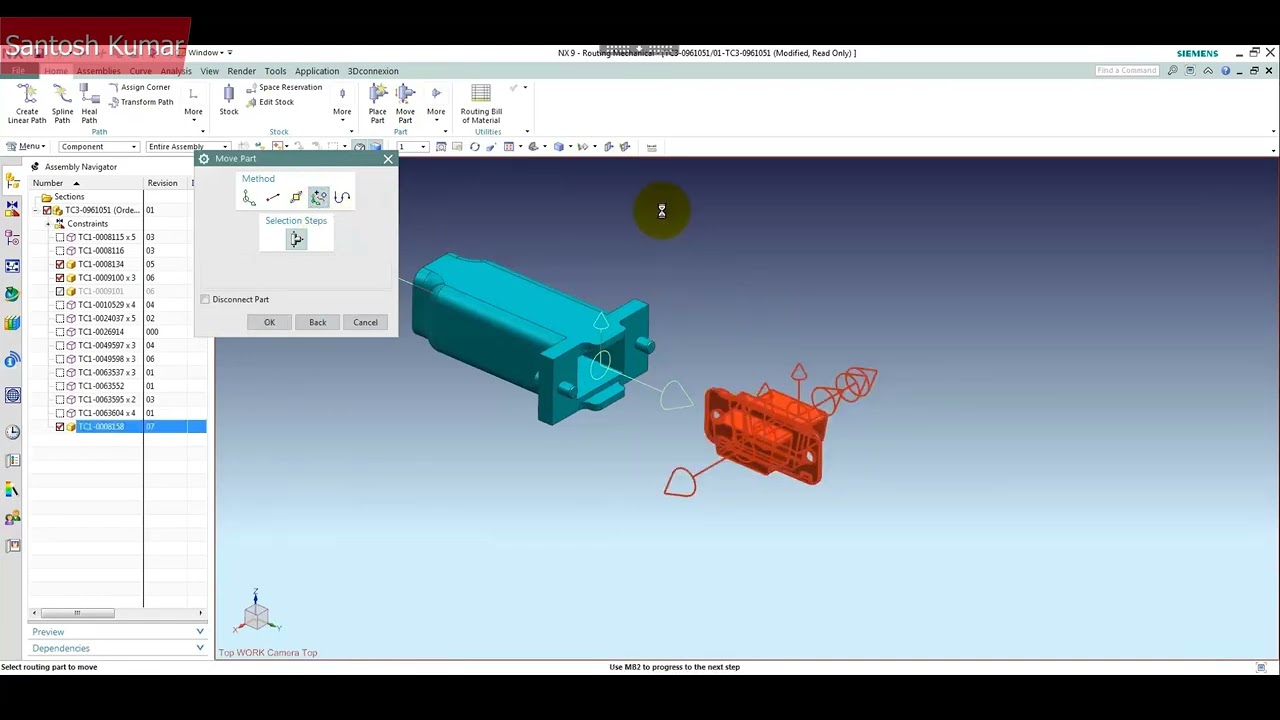Image resolution: width=1280 pixels, height=720 pixels.
Task: Toggle root assembly TC3-0961051 checkbox
Action: [x=47, y=210]
